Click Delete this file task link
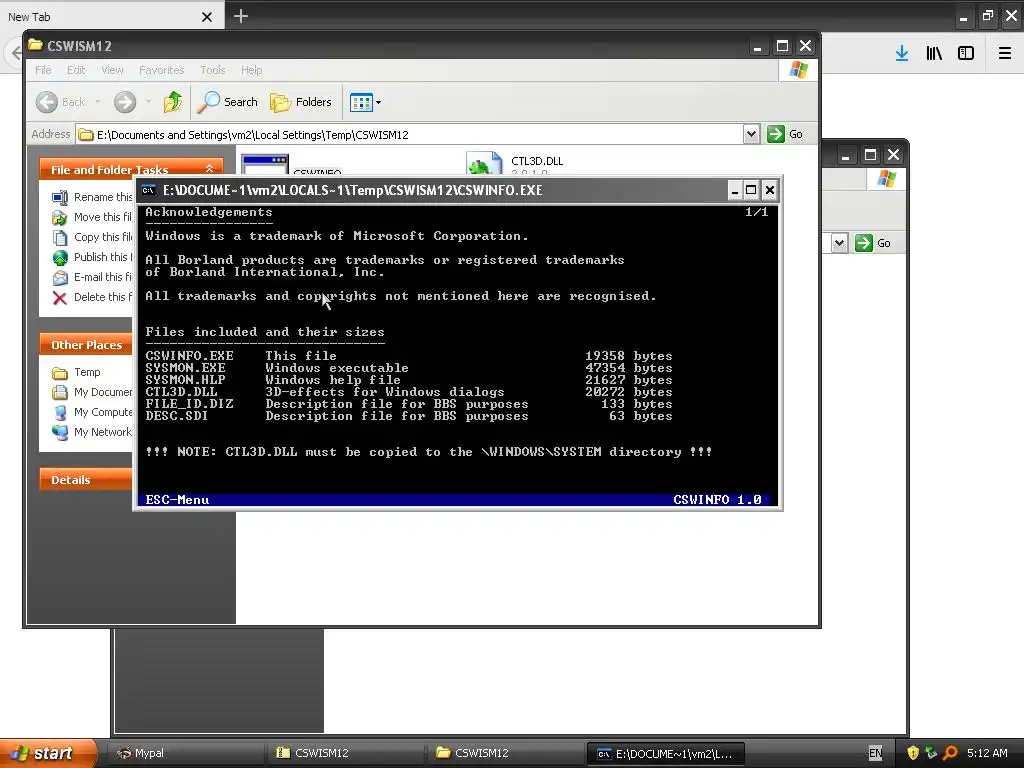This screenshot has height=768, width=1024. tap(103, 296)
